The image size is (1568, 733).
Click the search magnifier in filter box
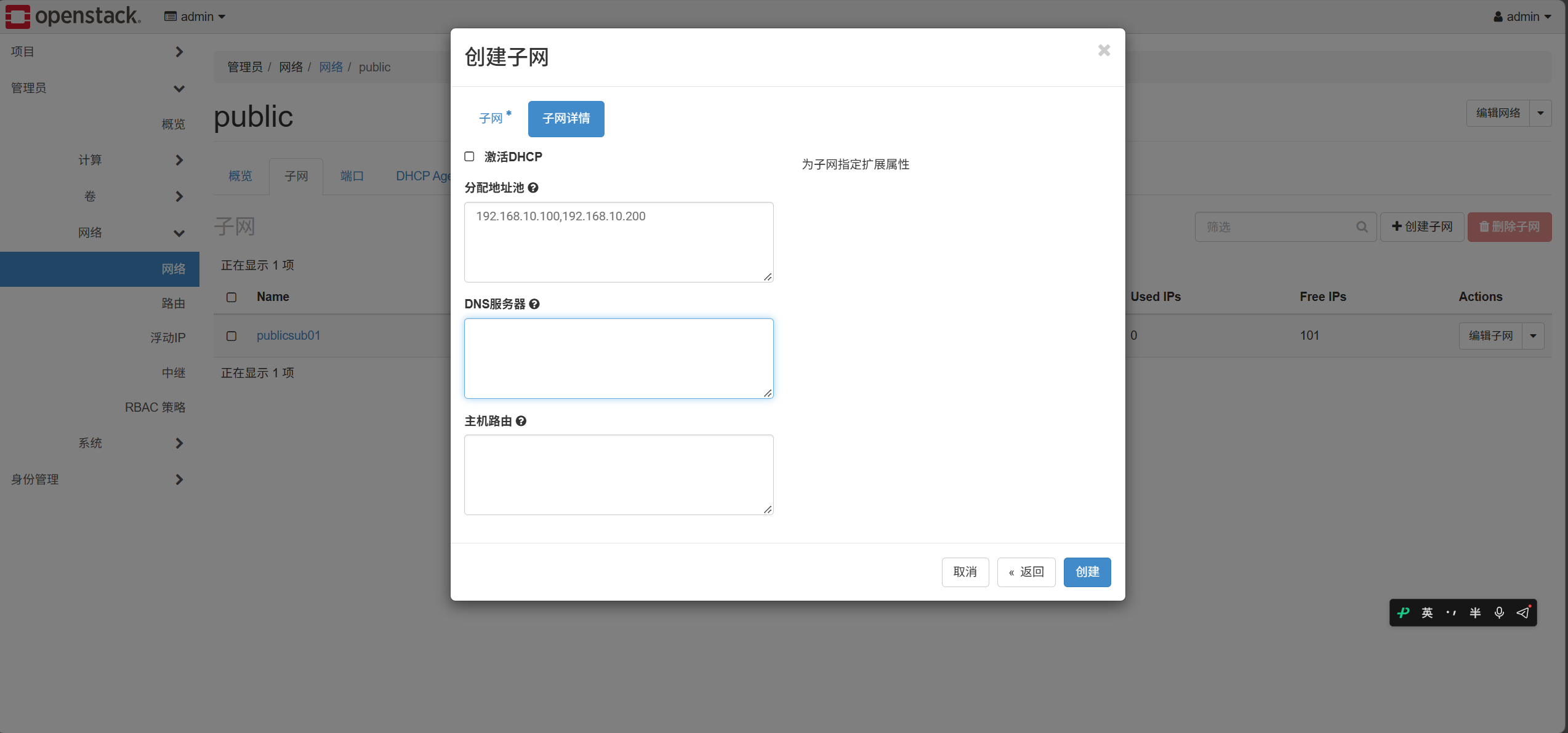click(x=1362, y=227)
